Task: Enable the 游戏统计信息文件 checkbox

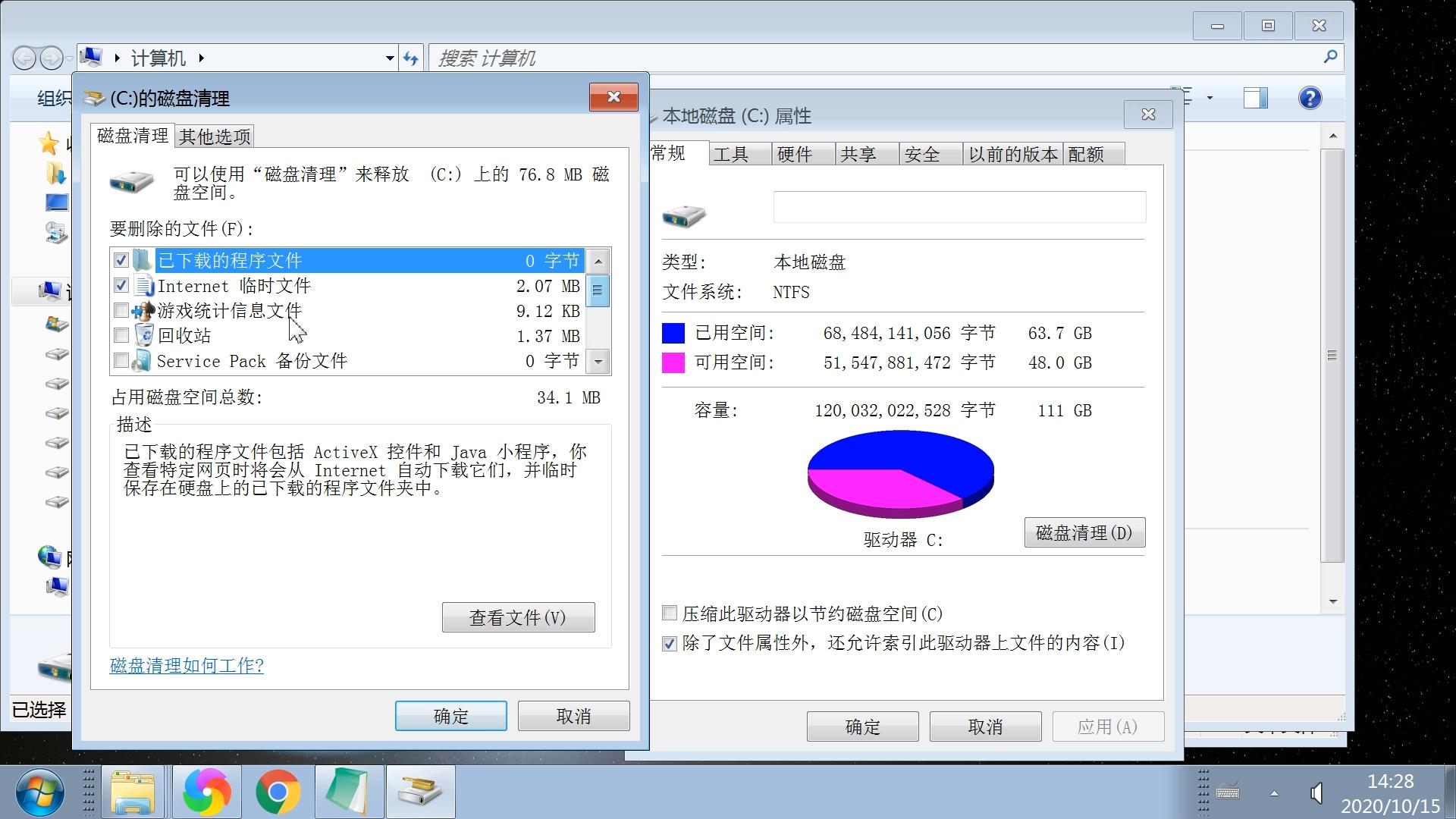Action: pyautogui.click(x=121, y=310)
